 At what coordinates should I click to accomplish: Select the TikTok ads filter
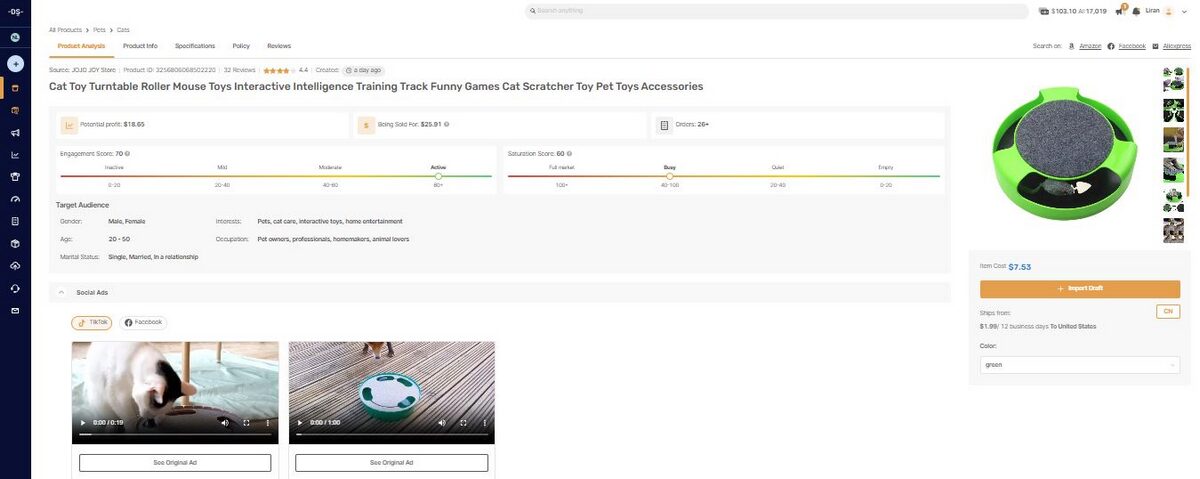pyautogui.click(x=93, y=323)
